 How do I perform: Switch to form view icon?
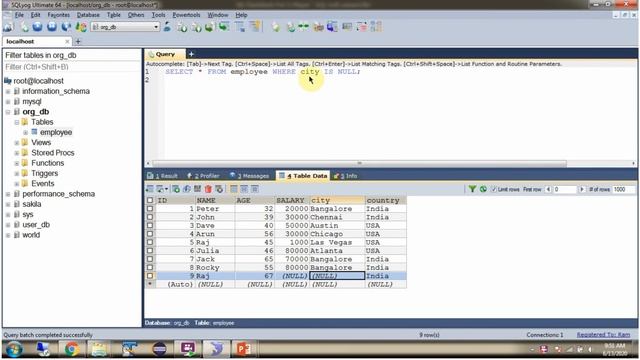pos(244,189)
